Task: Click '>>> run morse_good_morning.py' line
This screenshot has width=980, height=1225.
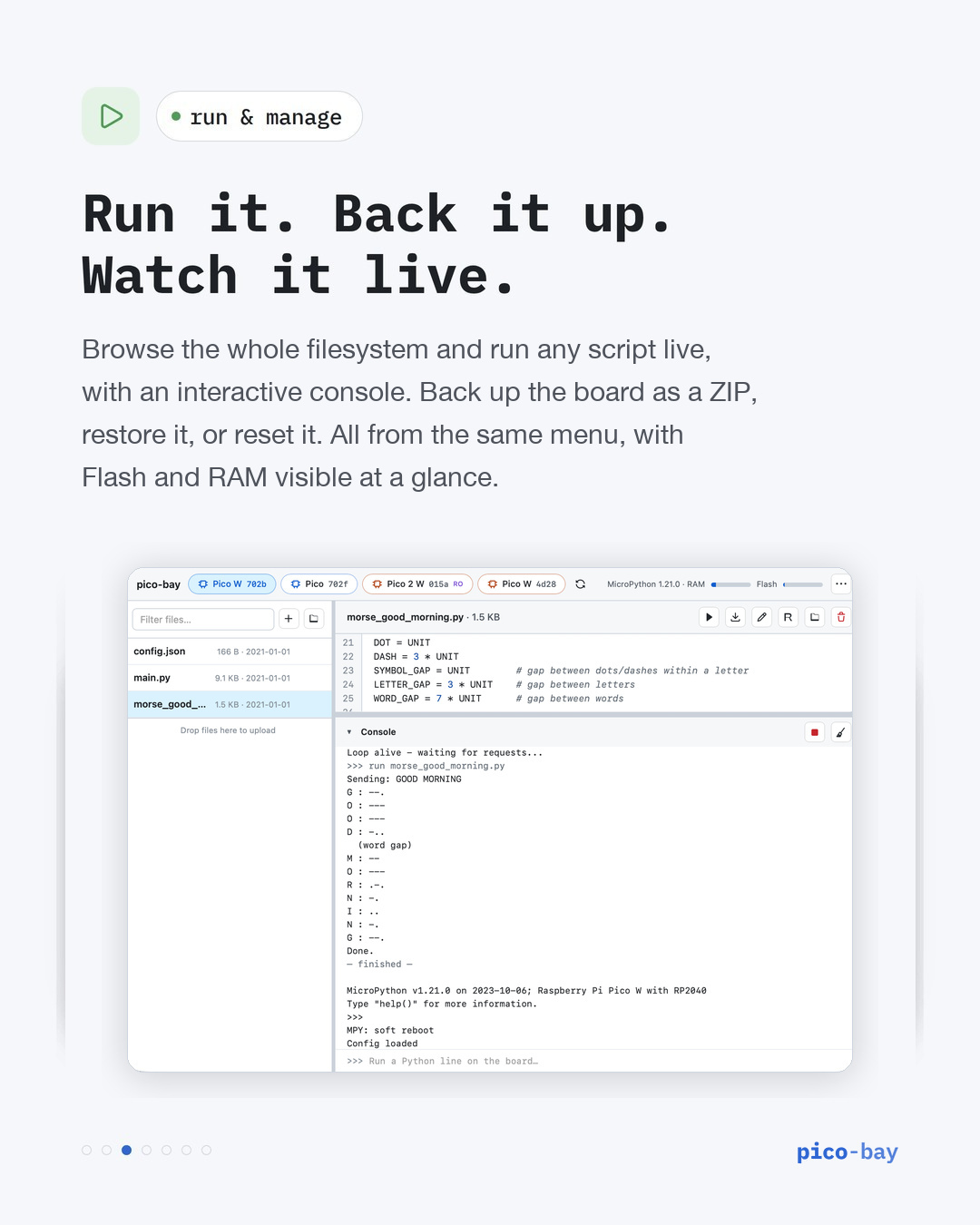Action: pos(426,766)
